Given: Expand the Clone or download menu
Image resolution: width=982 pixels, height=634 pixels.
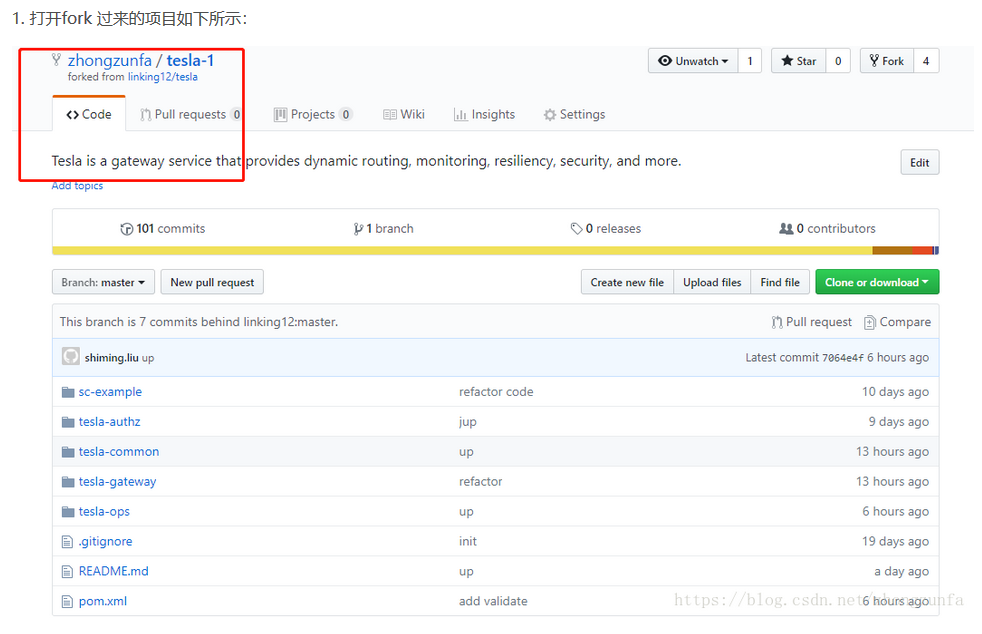Looking at the screenshot, I should (877, 283).
